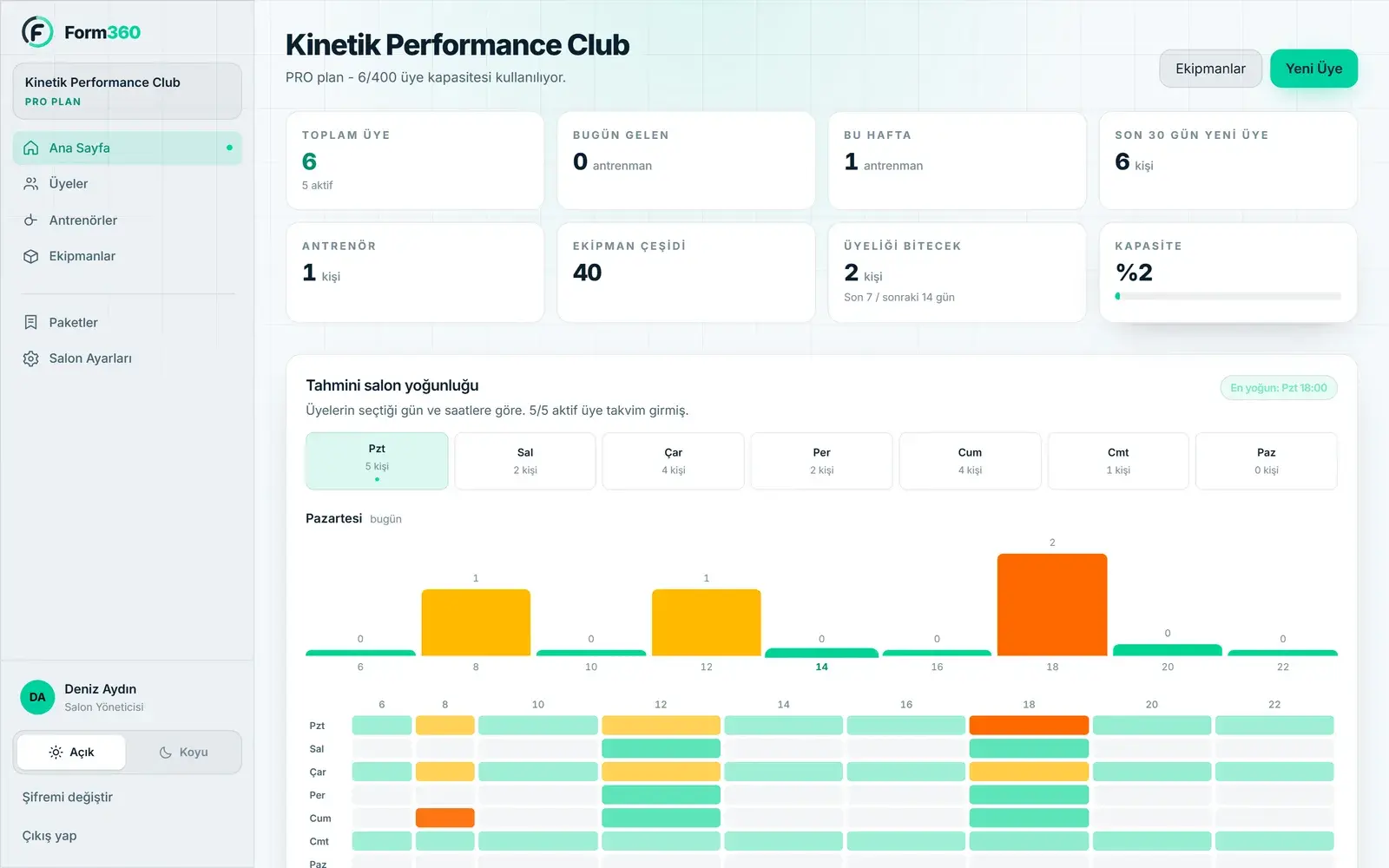Select the Paz day tab
Image resolution: width=1389 pixels, height=868 pixels.
tap(1266, 461)
